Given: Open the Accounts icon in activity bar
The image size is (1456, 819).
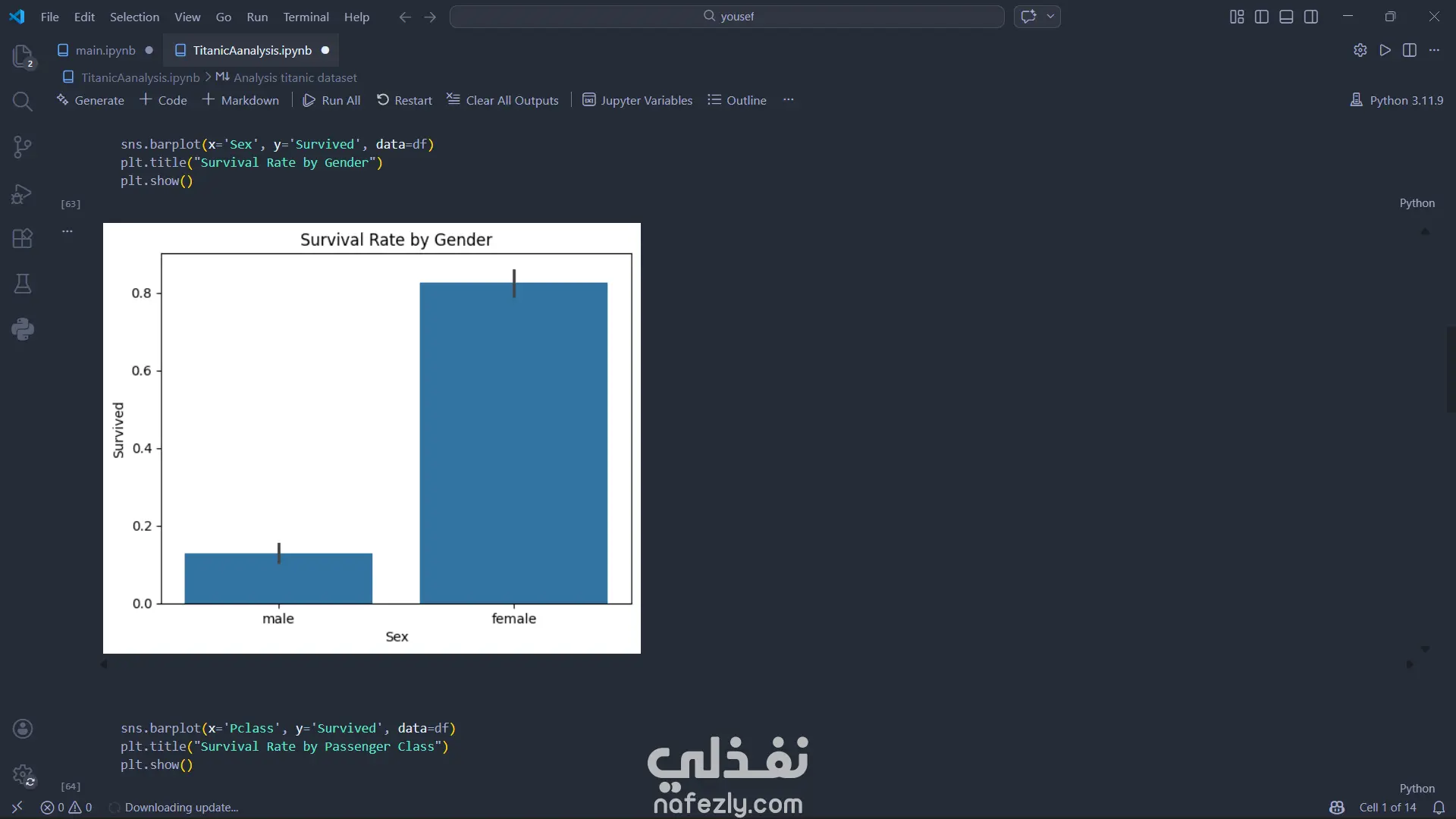Looking at the screenshot, I should coord(23,729).
